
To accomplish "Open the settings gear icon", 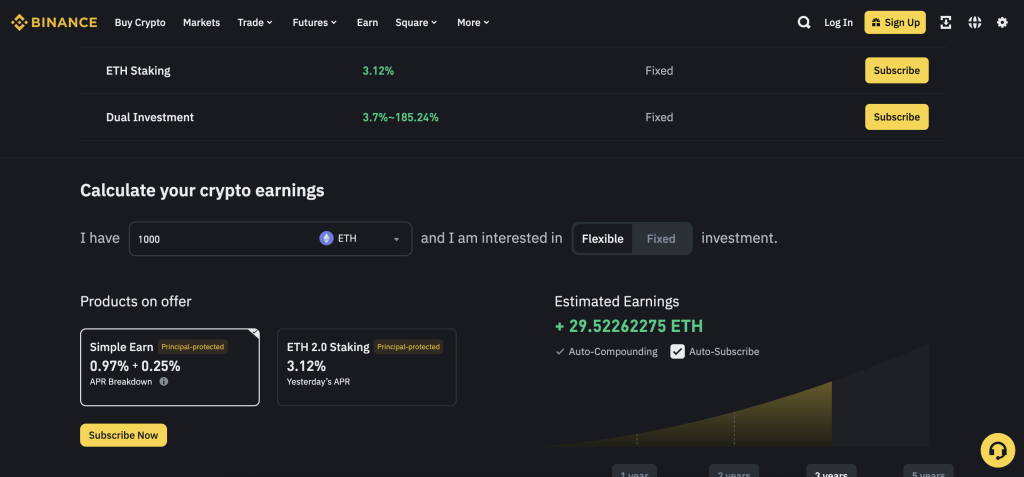I will point(1002,22).
